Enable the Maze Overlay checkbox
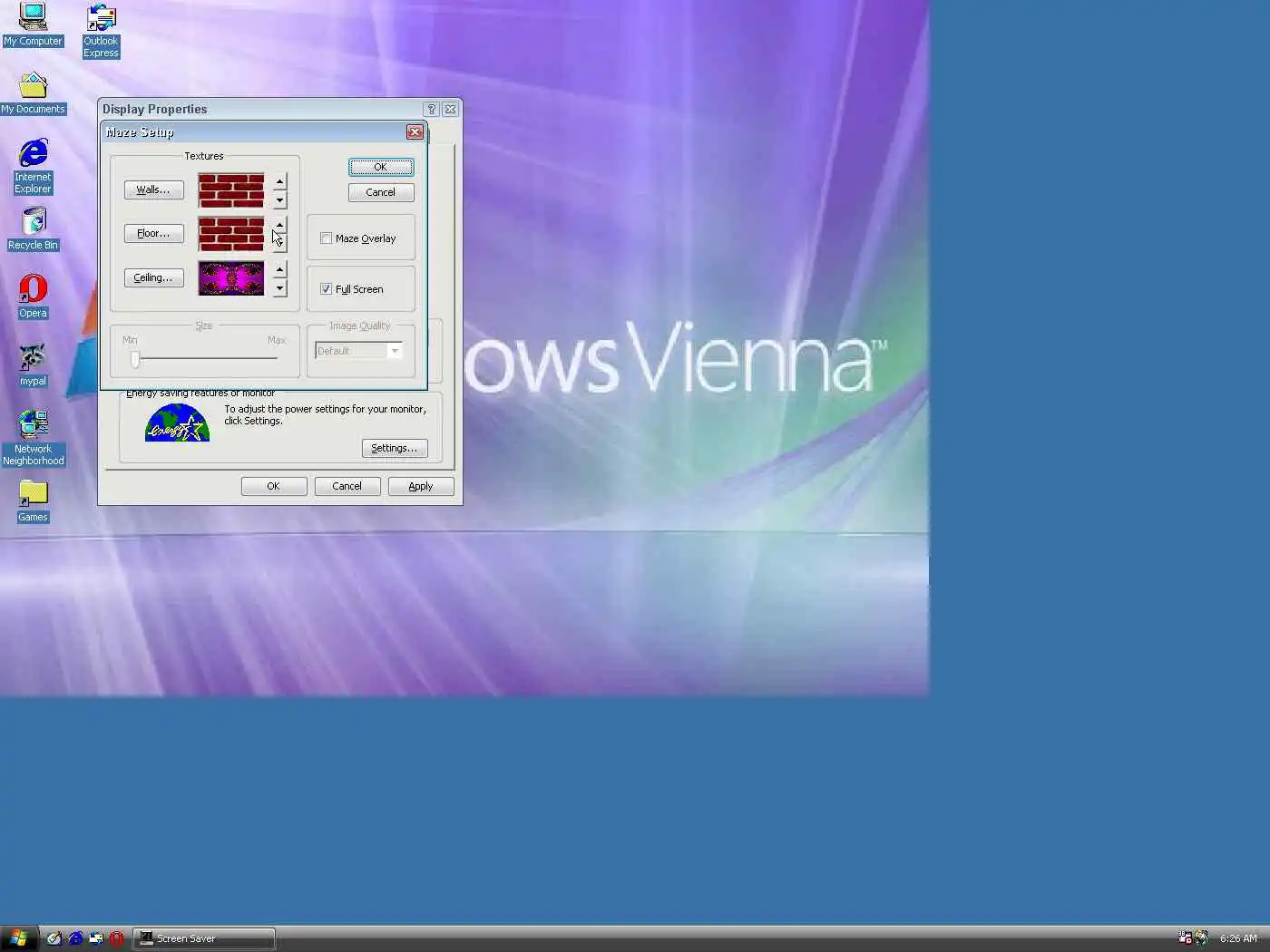Screen dimensions: 1270x952 pos(326,238)
